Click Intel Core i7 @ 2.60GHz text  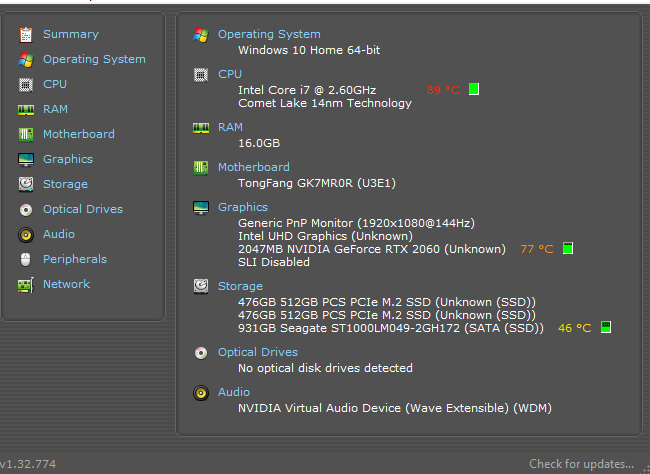(x=307, y=90)
